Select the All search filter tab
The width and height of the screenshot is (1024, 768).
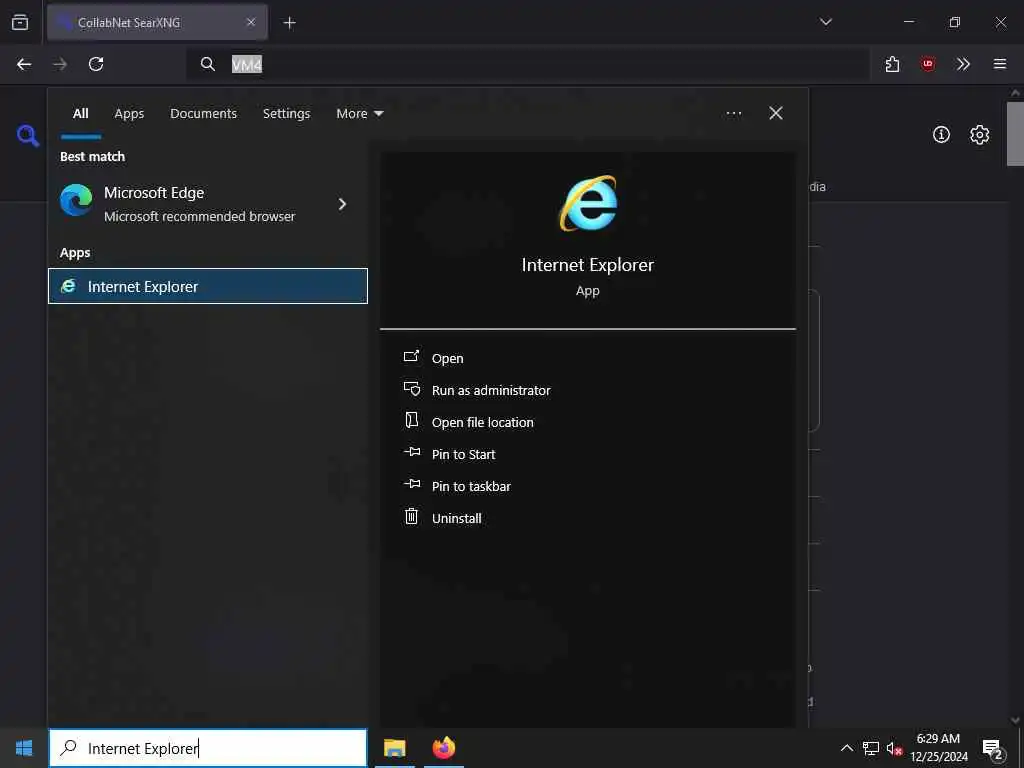[x=80, y=114]
